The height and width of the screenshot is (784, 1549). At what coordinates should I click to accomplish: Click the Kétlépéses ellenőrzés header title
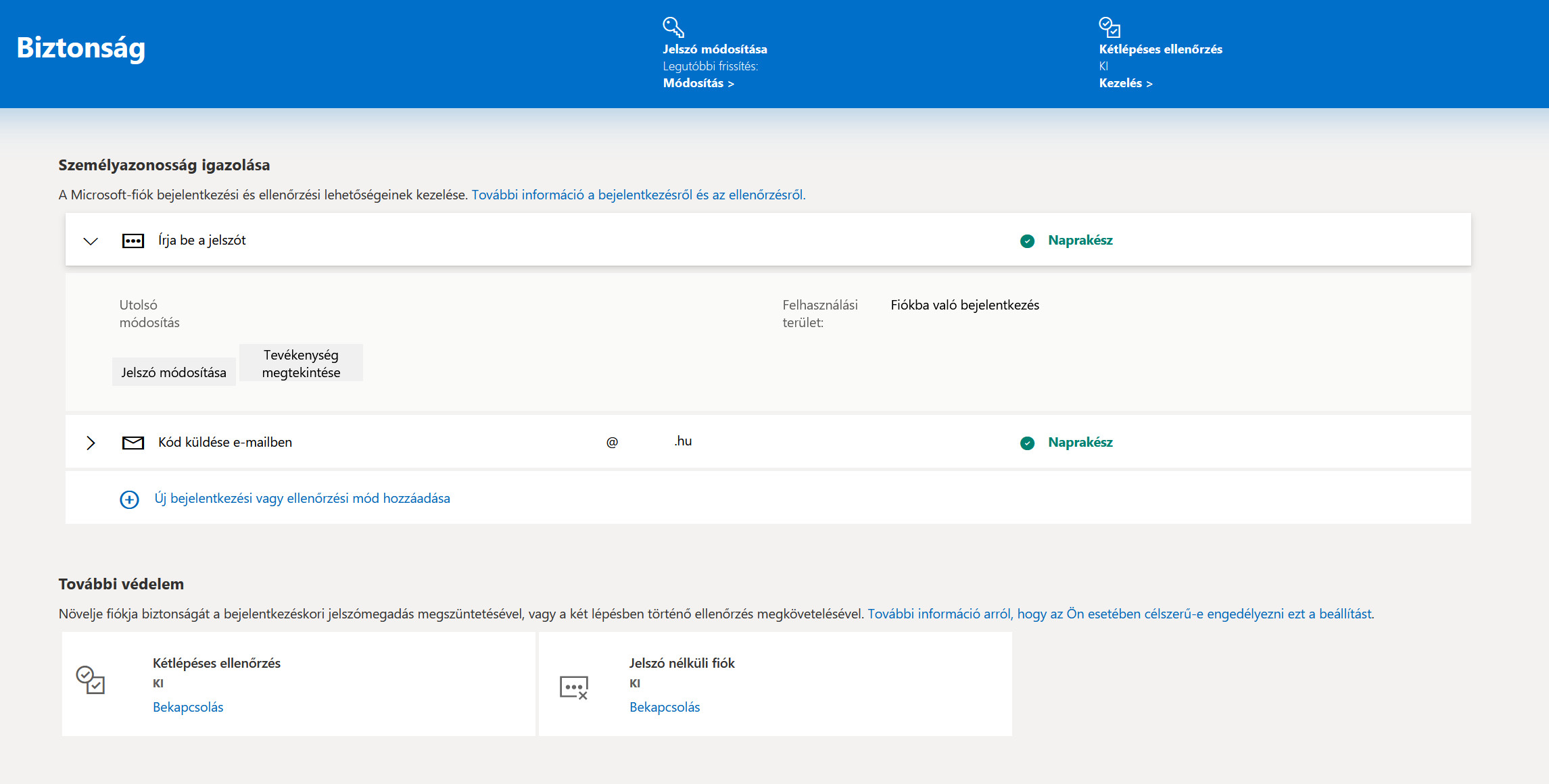[x=1160, y=49]
